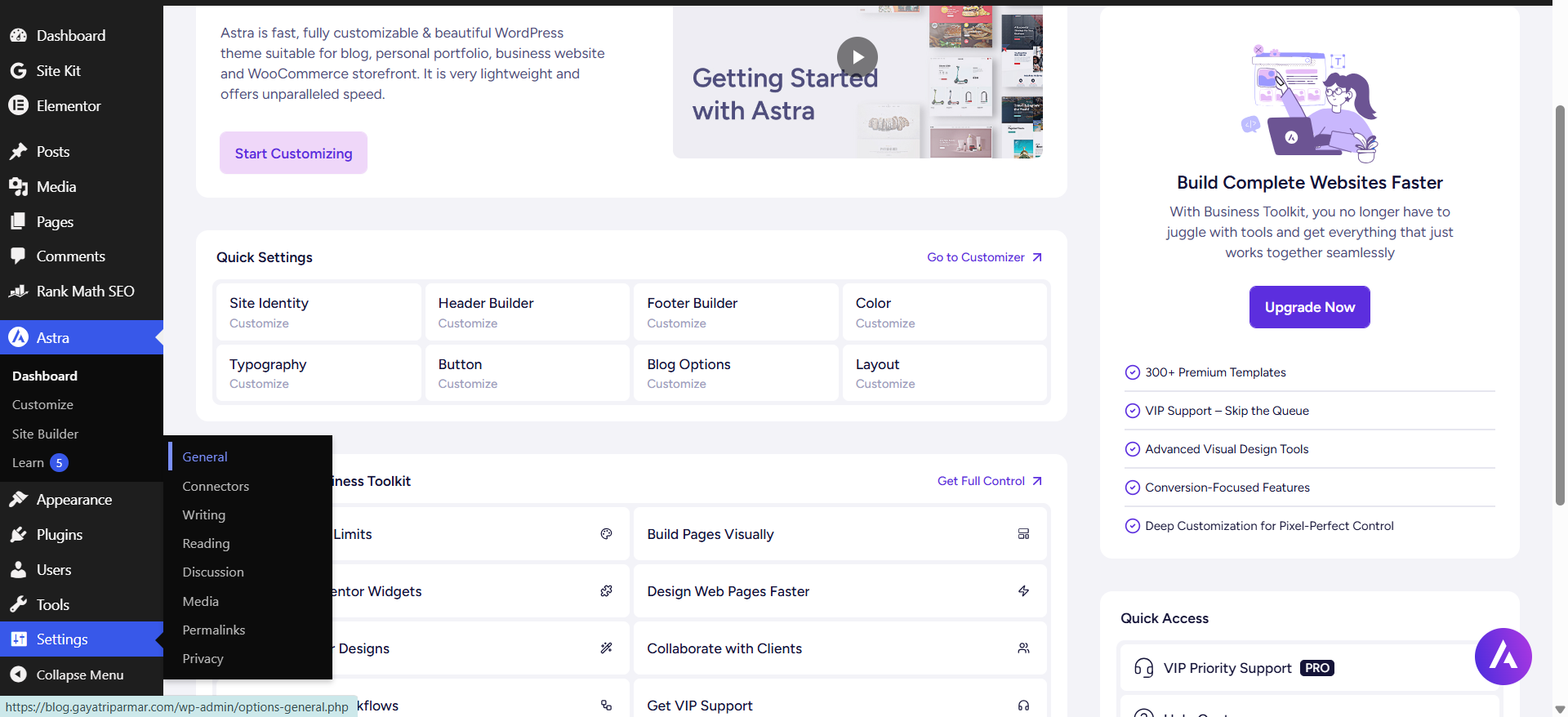This screenshot has width=1568, height=717.
Task: Click the floating Astra logo button
Action: (x=1503, y=657)
